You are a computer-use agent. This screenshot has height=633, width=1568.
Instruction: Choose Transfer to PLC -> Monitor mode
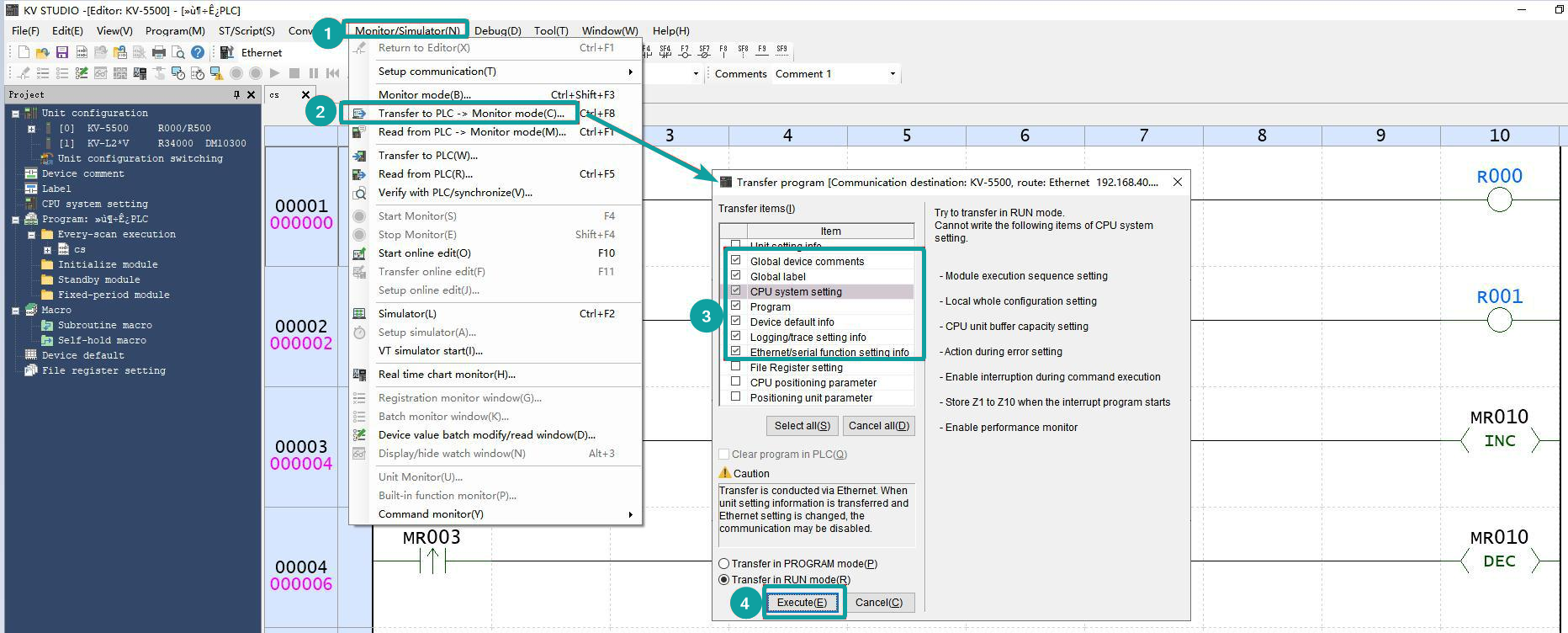(470, 114)
